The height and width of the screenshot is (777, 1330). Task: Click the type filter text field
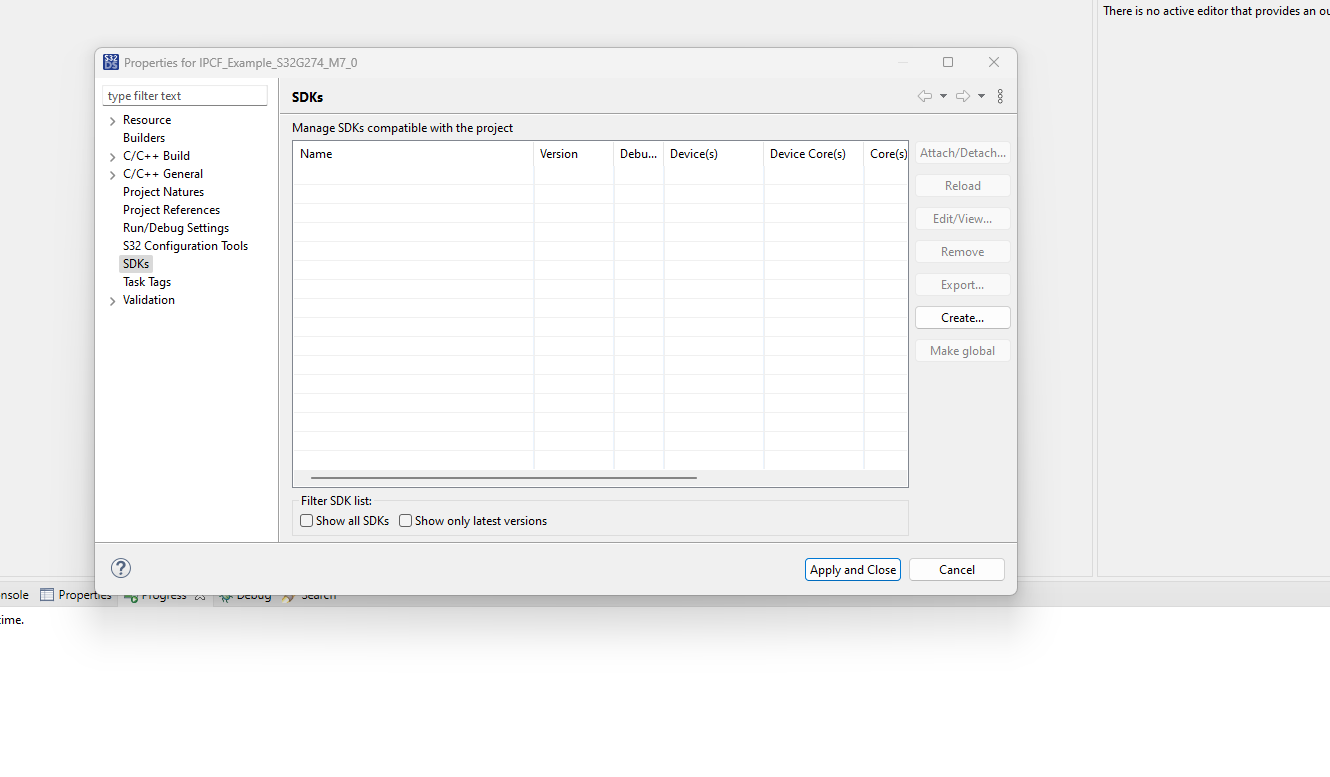(x=185, y=96)
